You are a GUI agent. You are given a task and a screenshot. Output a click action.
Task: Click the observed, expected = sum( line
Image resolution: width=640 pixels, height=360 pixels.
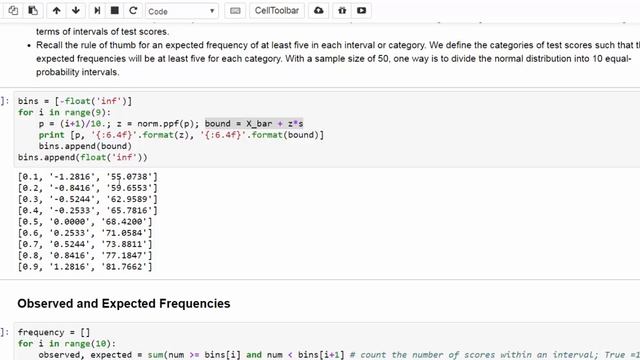tap(339, 355)
